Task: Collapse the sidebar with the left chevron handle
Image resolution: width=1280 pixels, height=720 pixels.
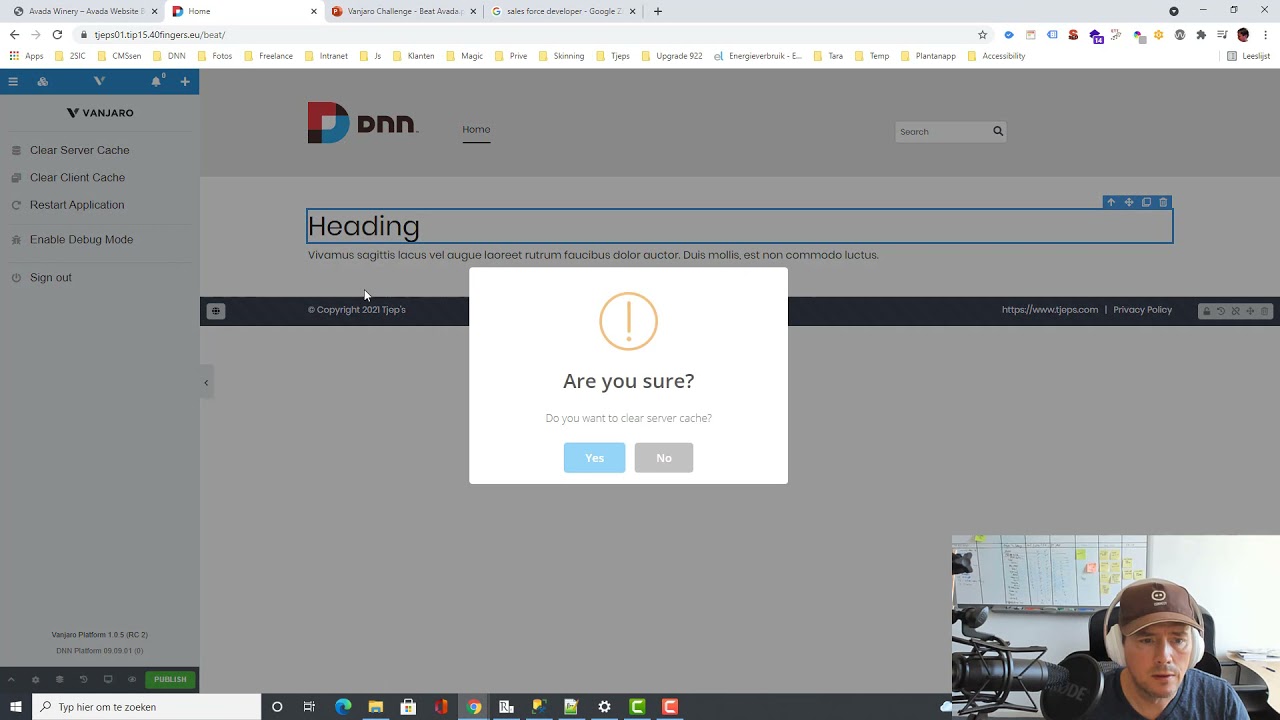Action: point(206,383)
